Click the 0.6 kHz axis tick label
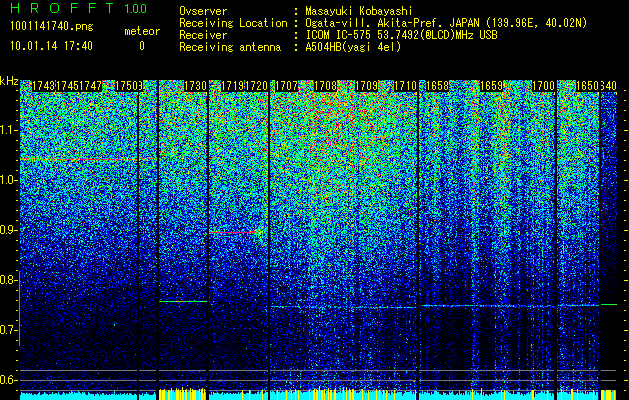The height and width of the screenshot is (400, 629). click(x=9, y=380)
